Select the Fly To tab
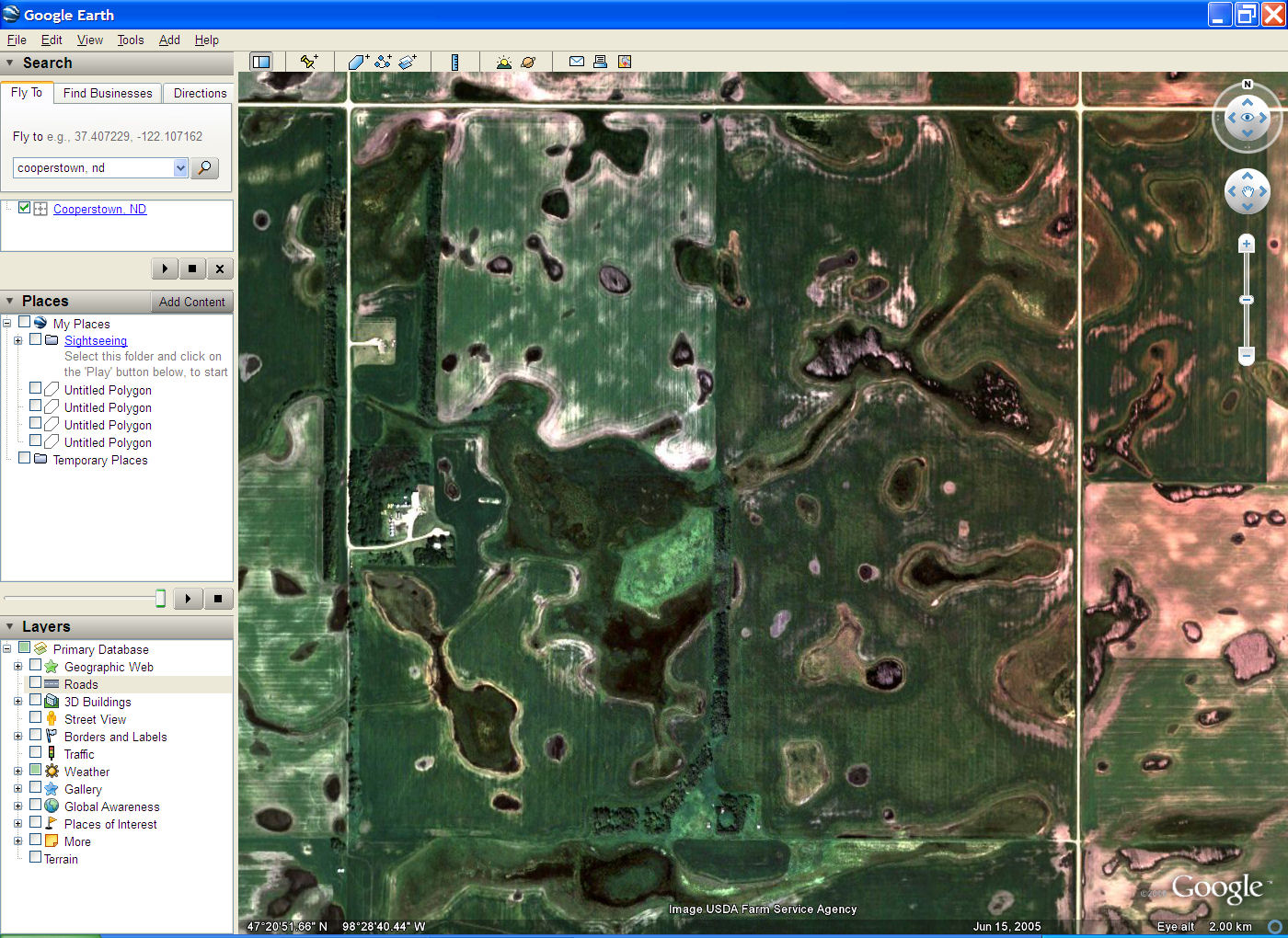Viewport: 1288px width, 938px height. click(27, 92)
